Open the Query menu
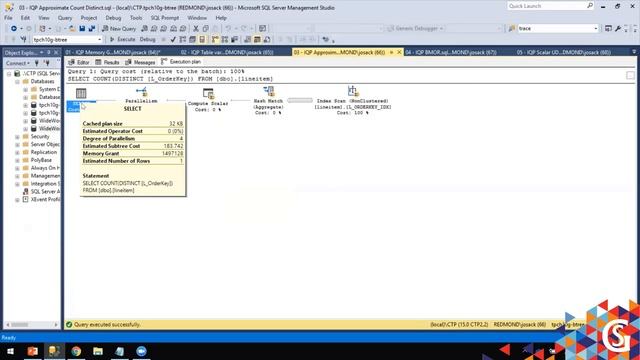This screenshot has height=360, width=640. [65, 18]
